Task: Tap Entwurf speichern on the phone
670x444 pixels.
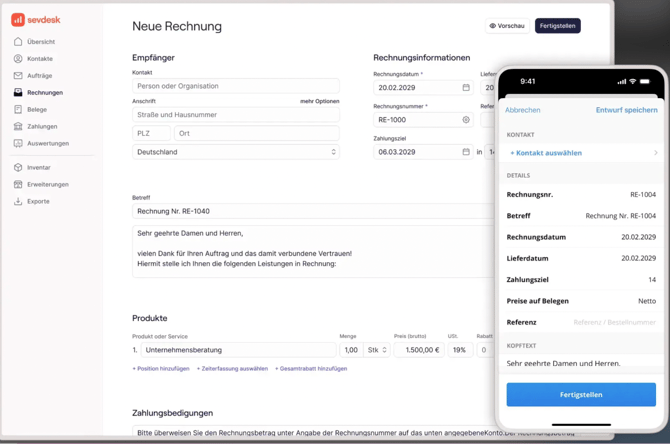Action: (x=626, y=110)
